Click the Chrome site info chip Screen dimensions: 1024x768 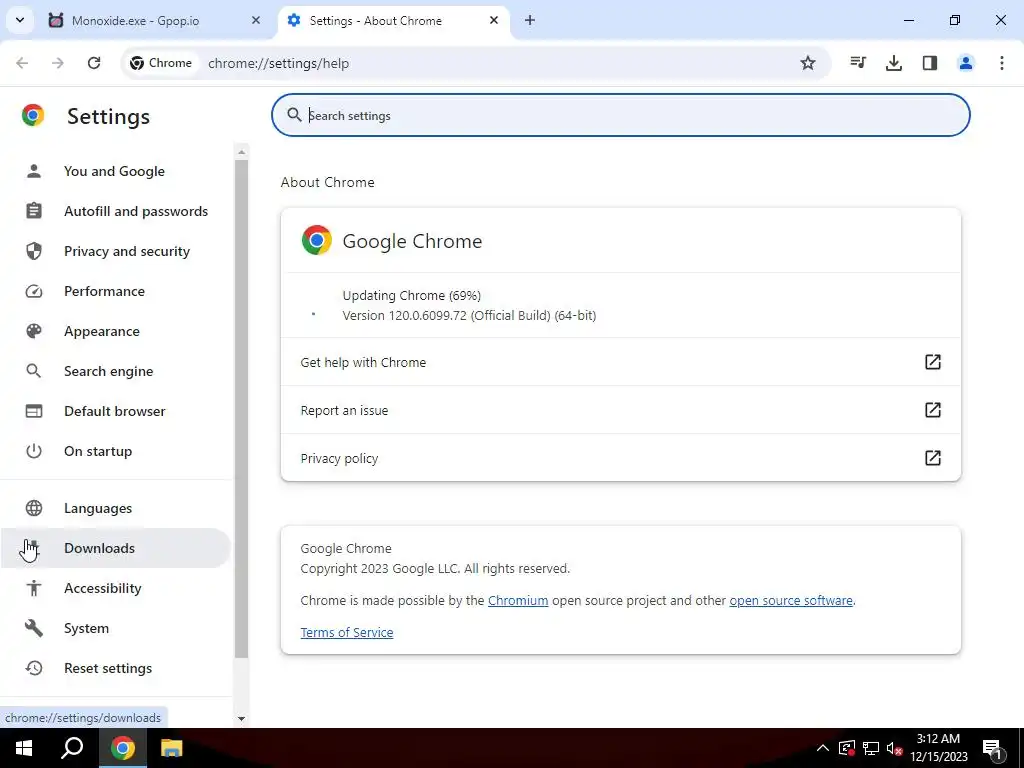pyautogui.click(x=161, y=63)
